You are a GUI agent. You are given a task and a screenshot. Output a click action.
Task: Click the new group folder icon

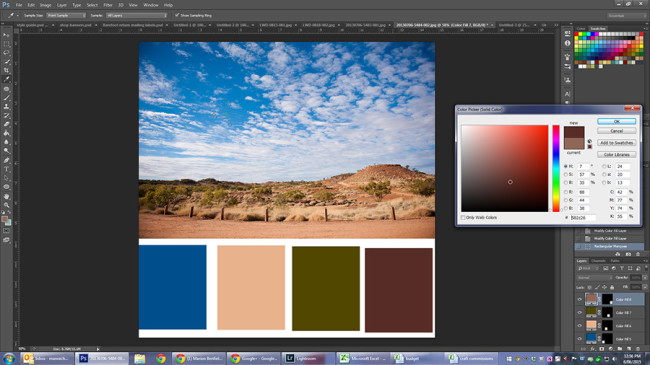620,349
